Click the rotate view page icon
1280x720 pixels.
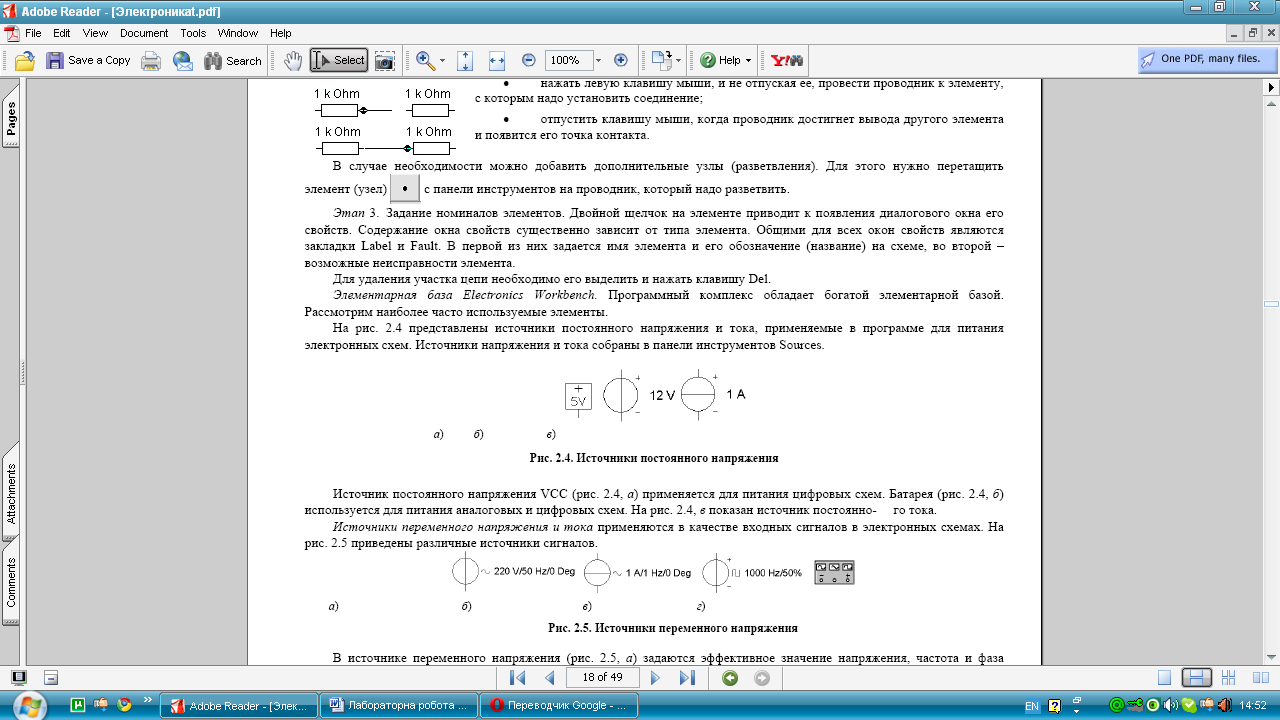[x=660, y=60]
